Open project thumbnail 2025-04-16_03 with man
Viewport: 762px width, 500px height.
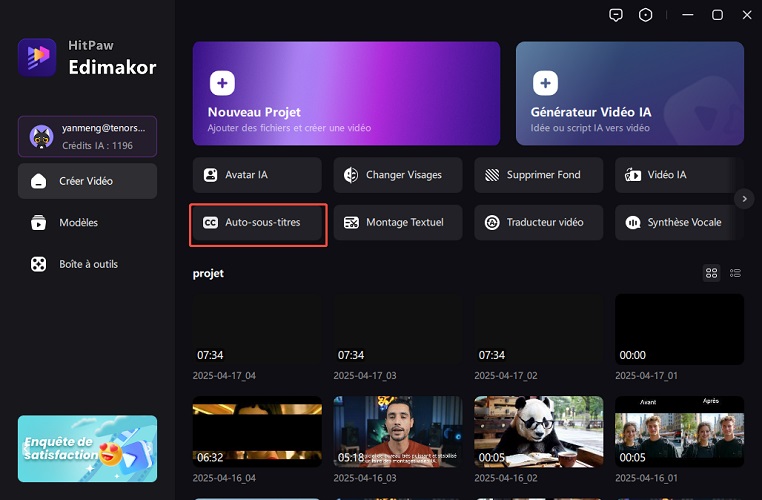pos(398,431)
